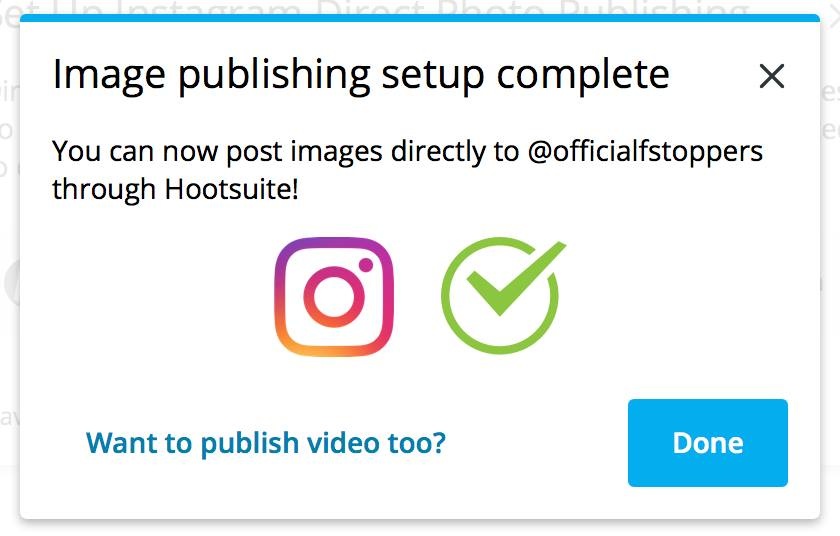The image size is (840, 536).
Task: Click the faded background close X in corner
Action: tap(835, 16)
